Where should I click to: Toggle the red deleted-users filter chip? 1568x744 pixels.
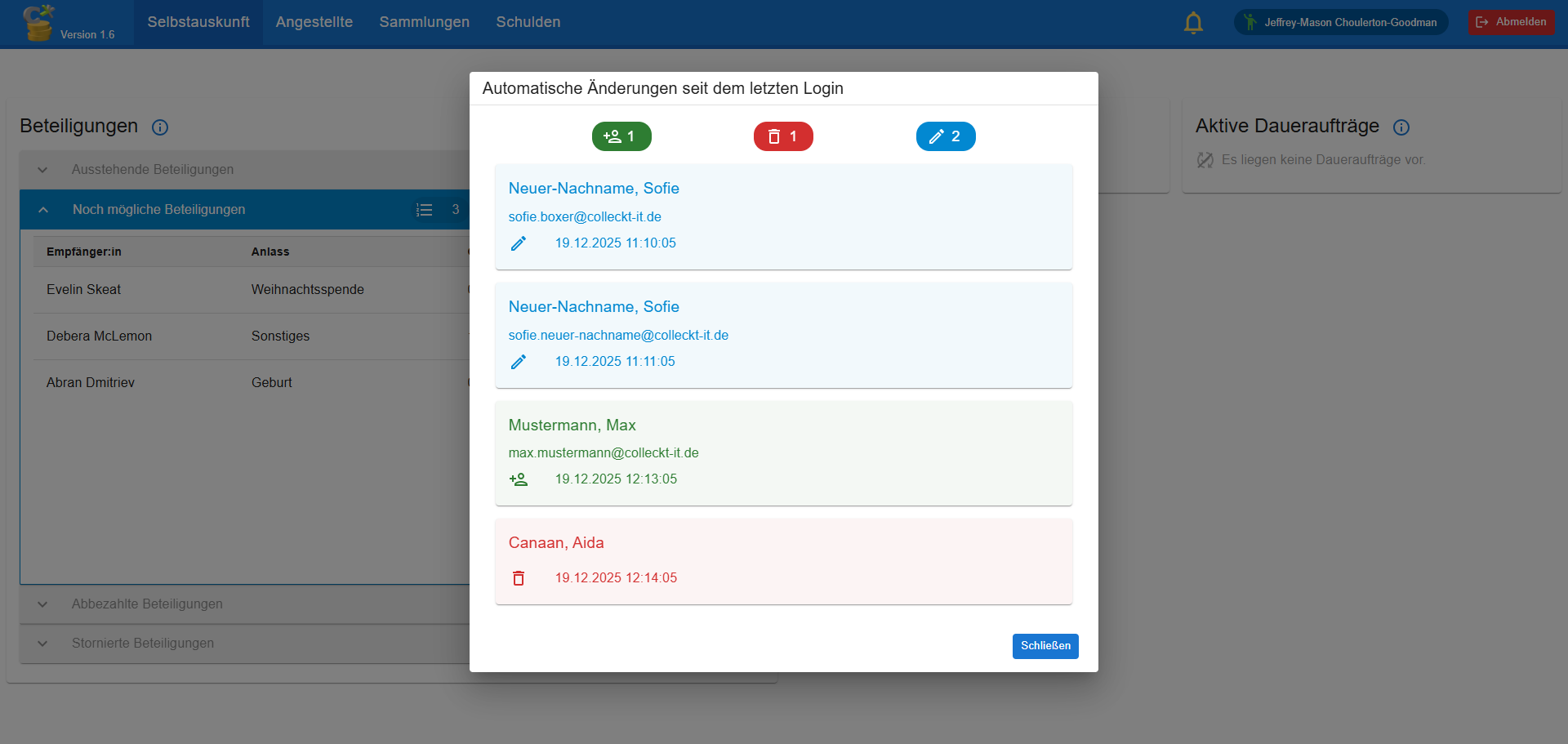[783, 136]
